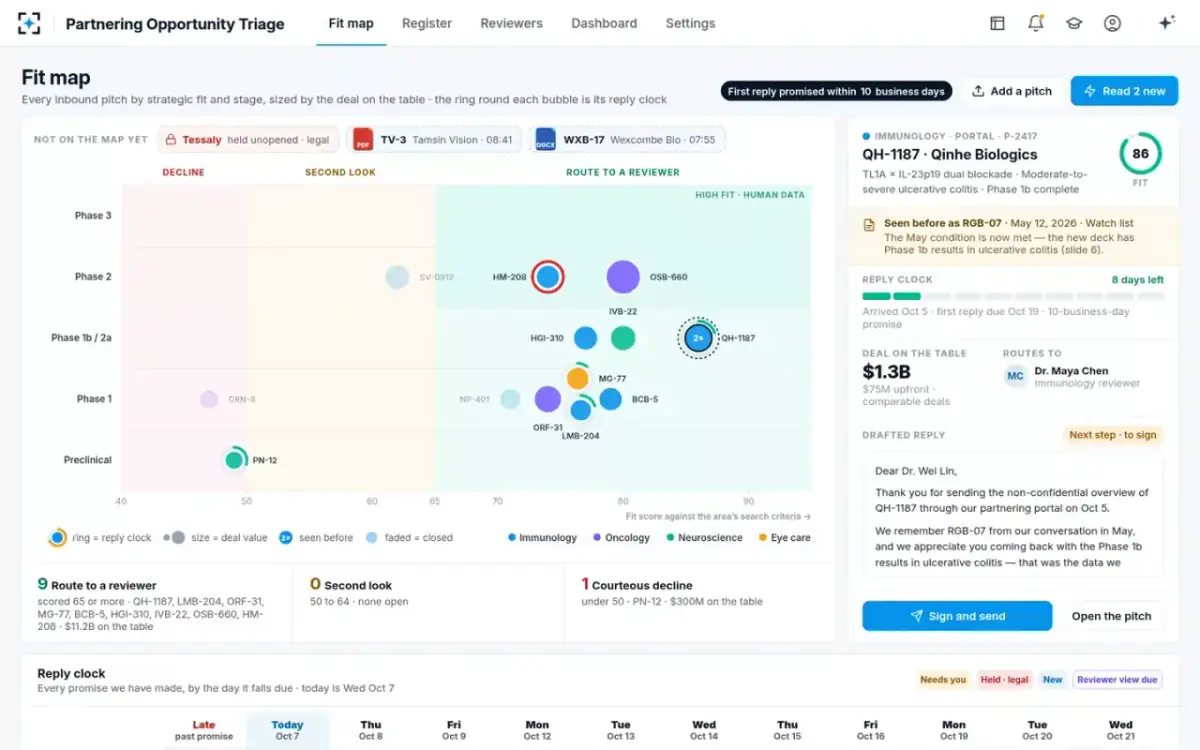Toggle the New filter chip
Viewport: 1200px width, 750px height.
tap(1053, 680)
